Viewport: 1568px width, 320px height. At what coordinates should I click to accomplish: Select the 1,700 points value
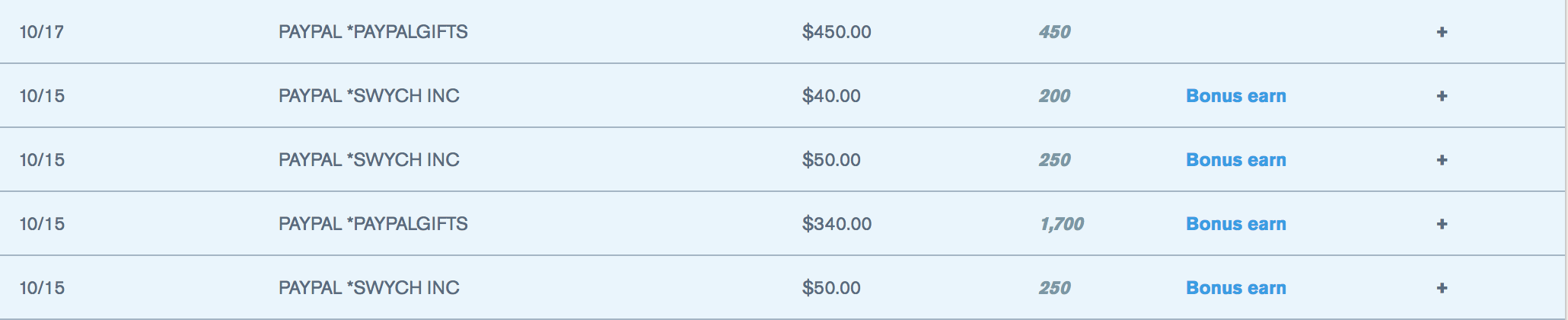pyautogui.click(x=1062, y=224)
